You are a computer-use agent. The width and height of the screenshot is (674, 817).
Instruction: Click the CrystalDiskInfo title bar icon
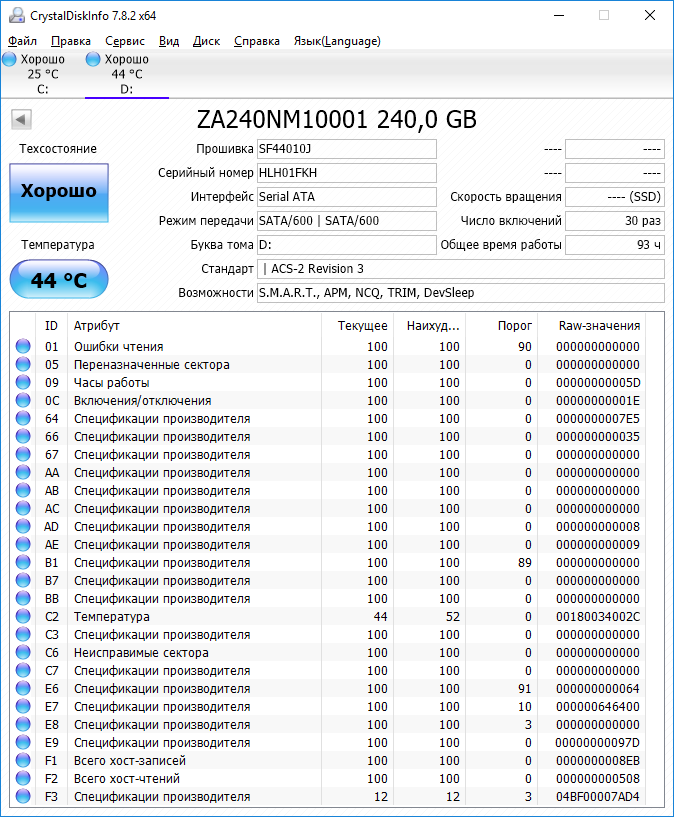[x=17, y=16]
